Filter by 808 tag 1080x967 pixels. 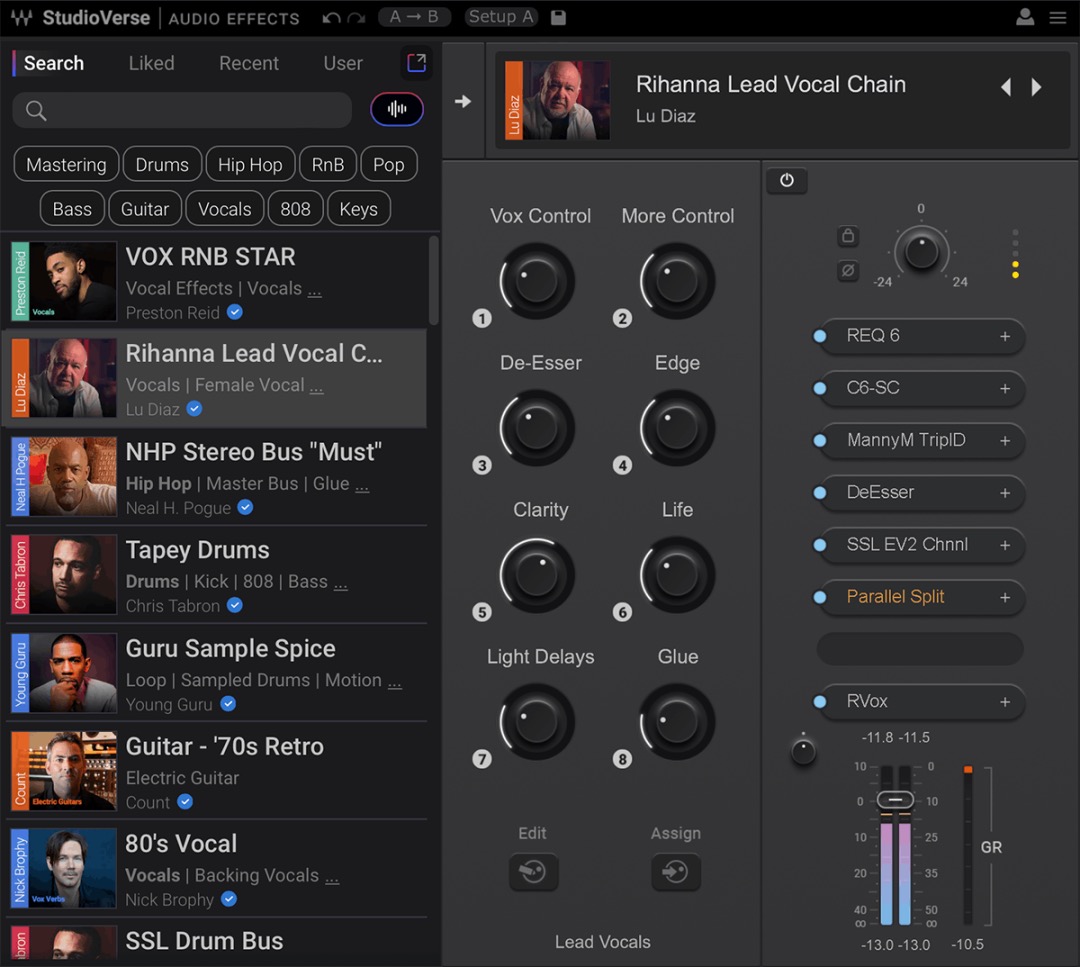[295, 209]
